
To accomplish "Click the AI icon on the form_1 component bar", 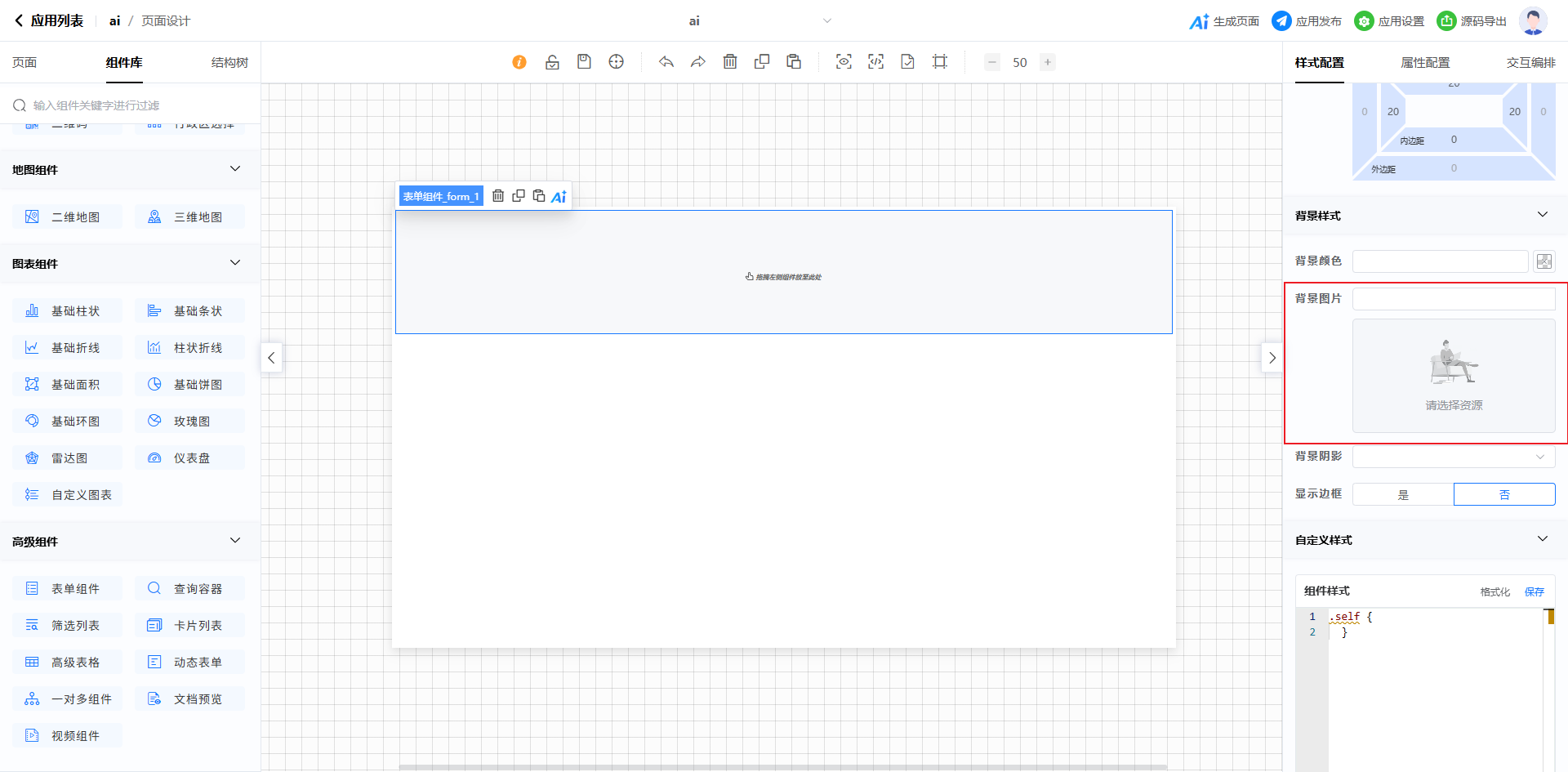I will point(559,196).
